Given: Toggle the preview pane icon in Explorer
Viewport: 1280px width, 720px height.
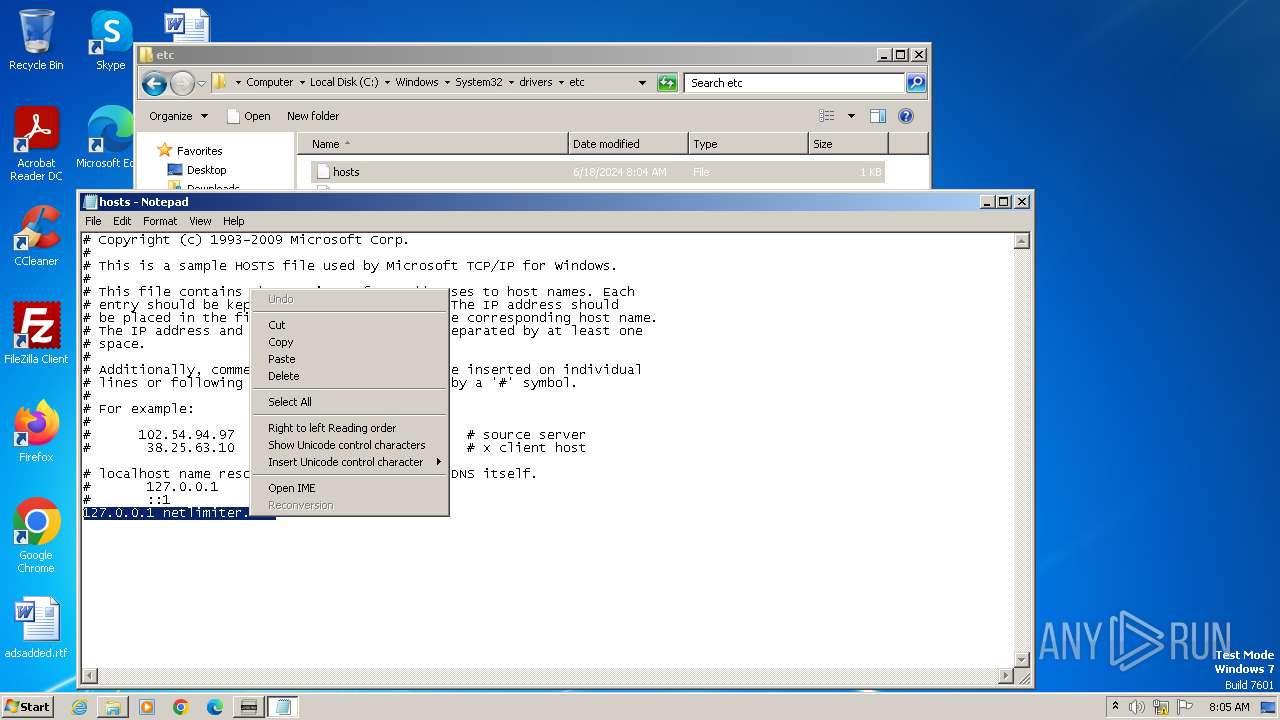Looking at the screenshot, I should [x=878, y=116].
